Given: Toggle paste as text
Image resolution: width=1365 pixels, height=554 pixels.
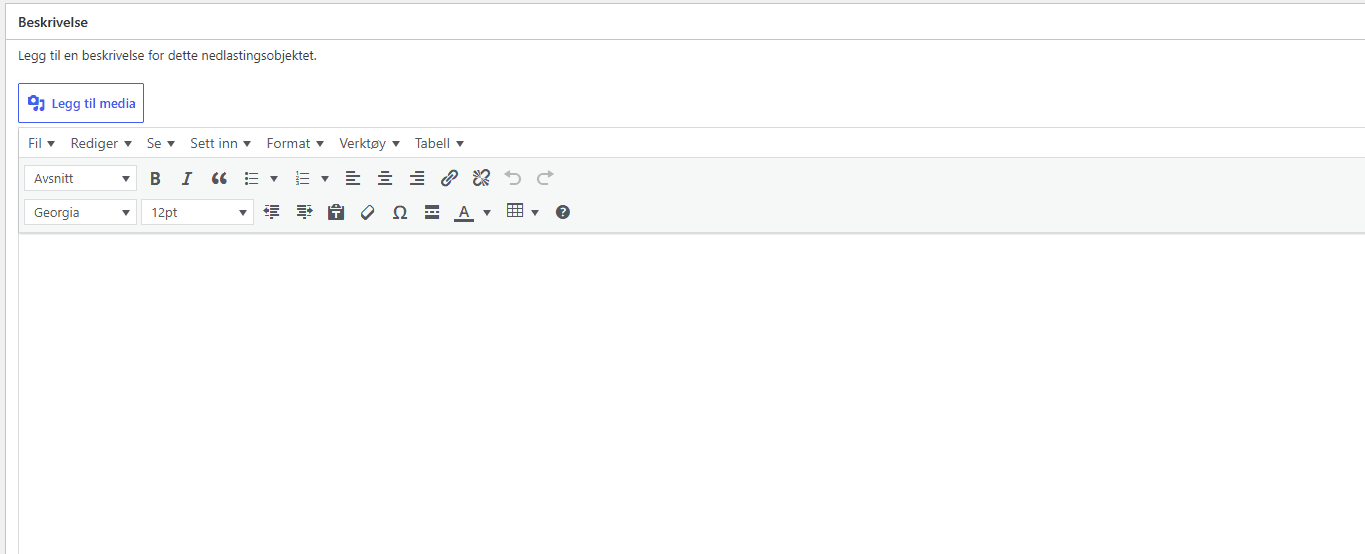Looking at the screenshot, I should pyautogui.click(x=336, y=212).
